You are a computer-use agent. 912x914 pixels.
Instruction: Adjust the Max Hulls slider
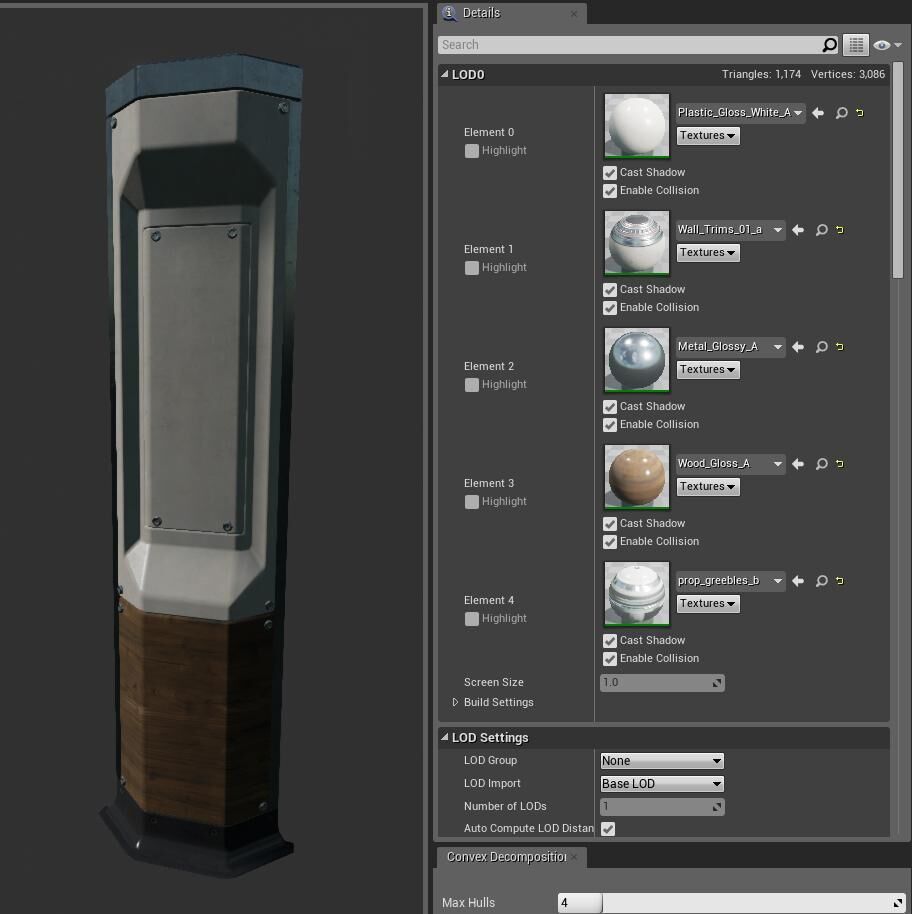(x=730, y=903)
